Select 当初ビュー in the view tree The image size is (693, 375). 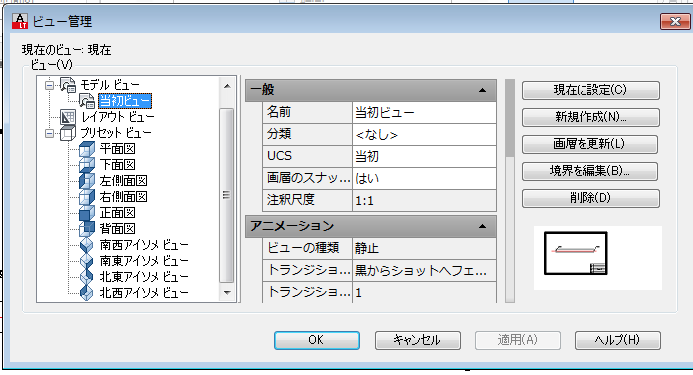pyautogui.click(x=125, y=101)
